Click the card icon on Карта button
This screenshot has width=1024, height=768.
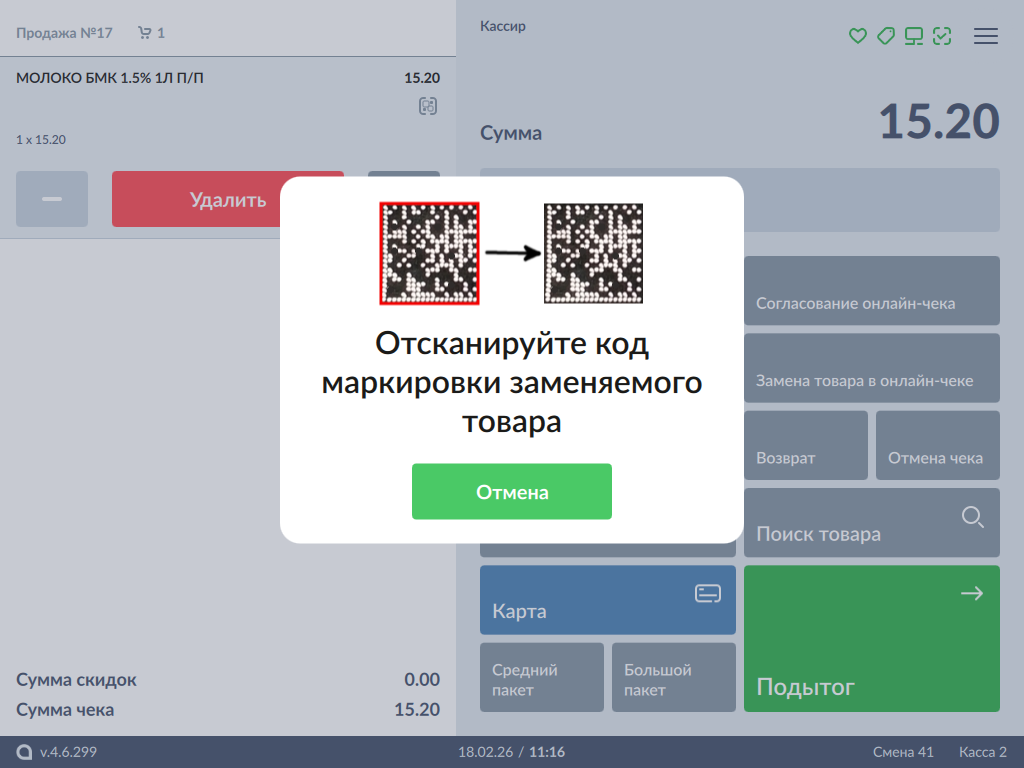click(x=708, y=594)
